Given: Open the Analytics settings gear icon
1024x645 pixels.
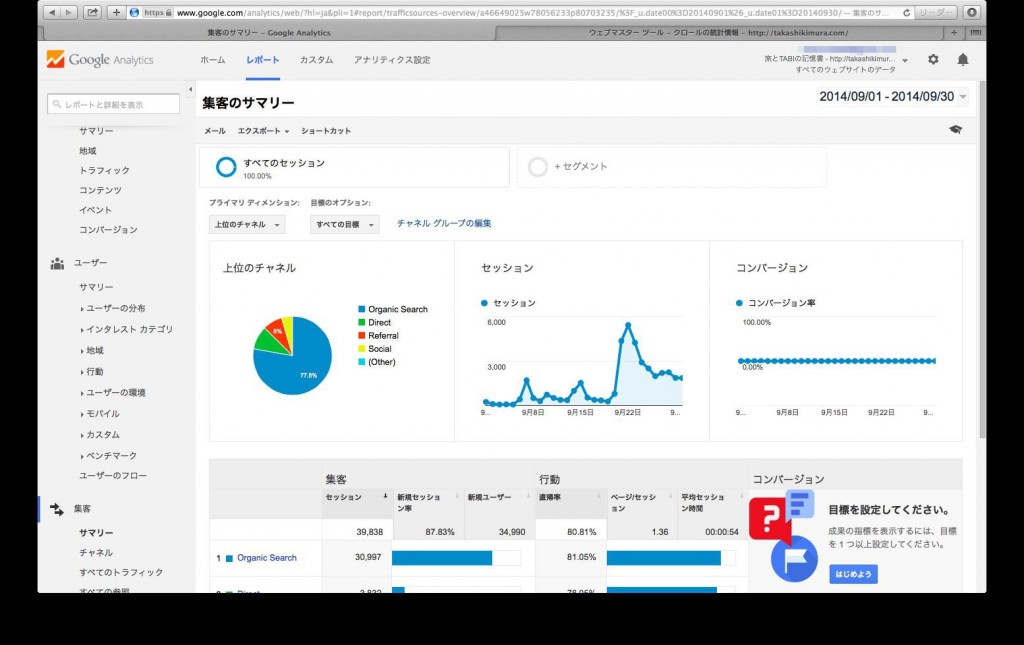Looking at the screenshot, I should coord(933,59).
